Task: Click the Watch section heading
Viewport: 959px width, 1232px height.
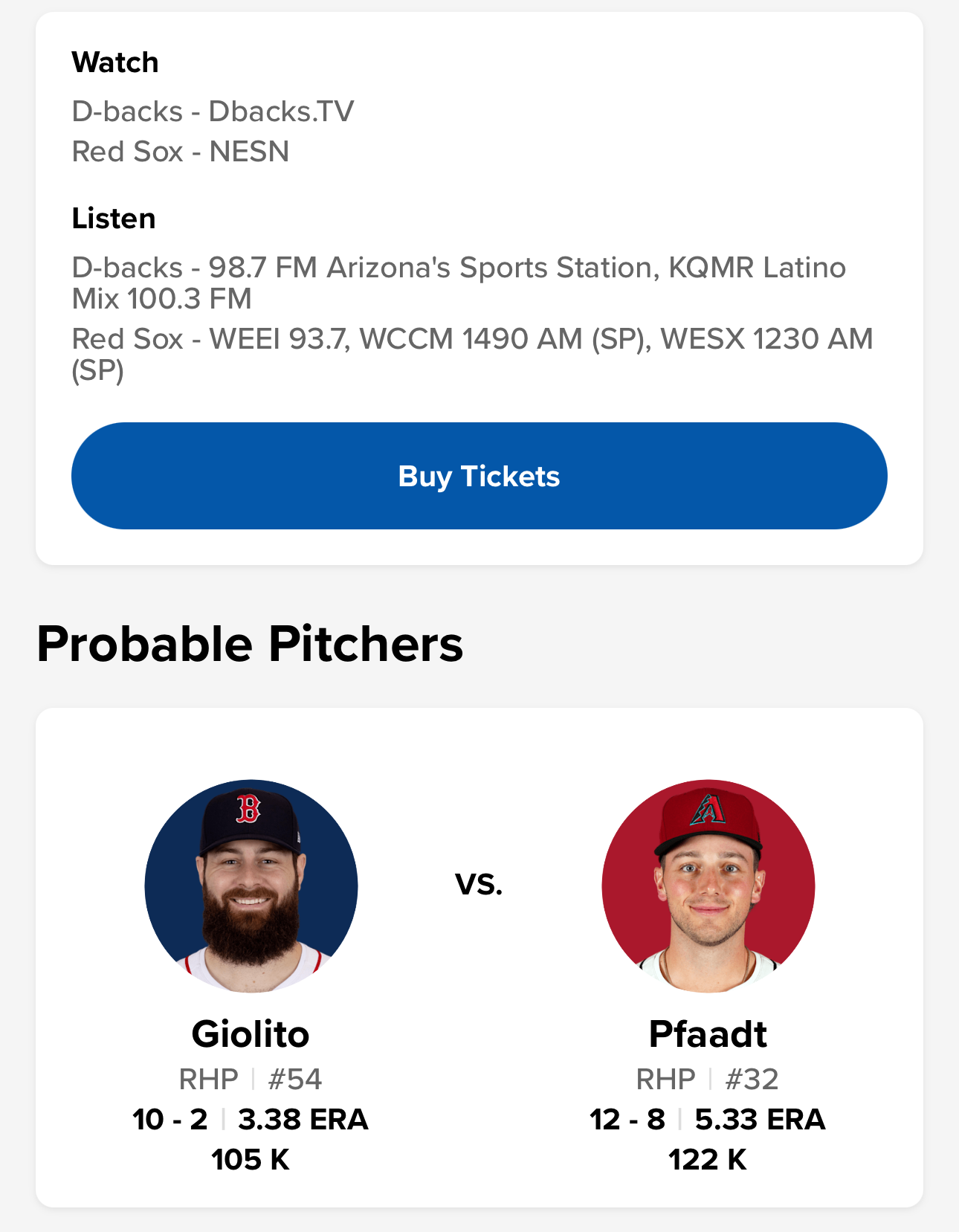Action: [x=115, y=62]
